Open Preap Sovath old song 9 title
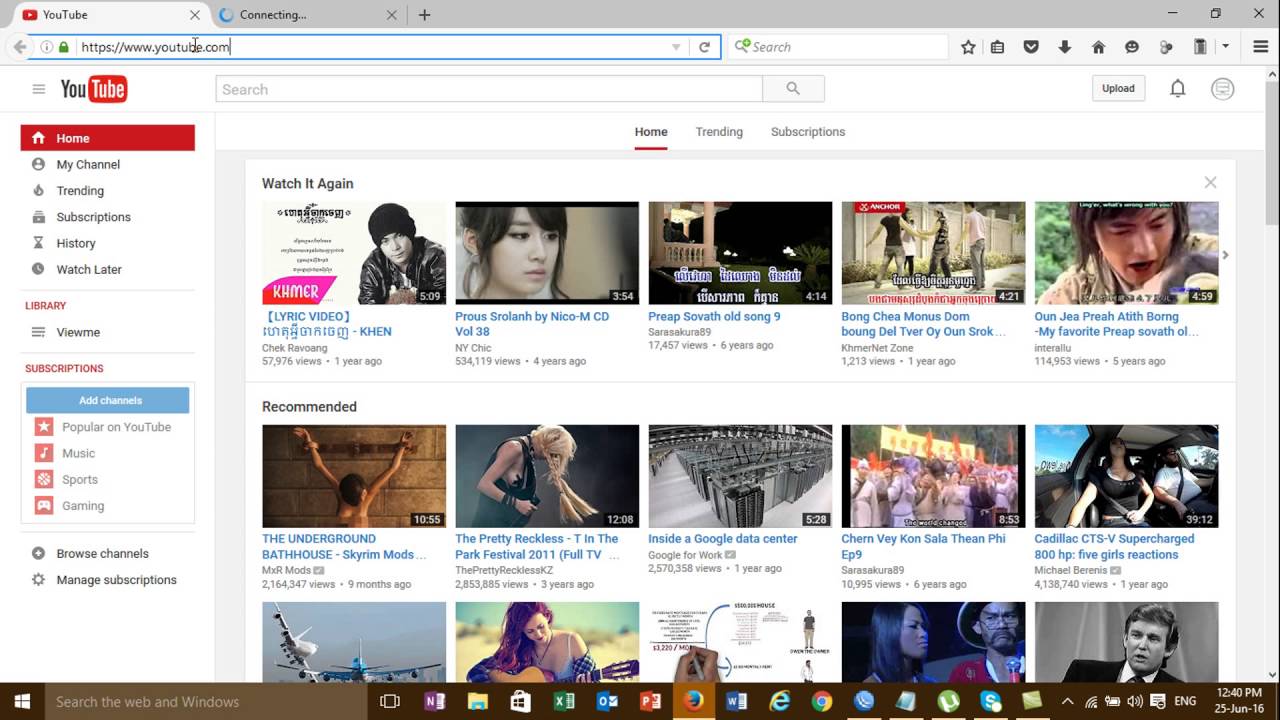The height and width of the screenshot is (720, 1280). (x=714, y=316)
